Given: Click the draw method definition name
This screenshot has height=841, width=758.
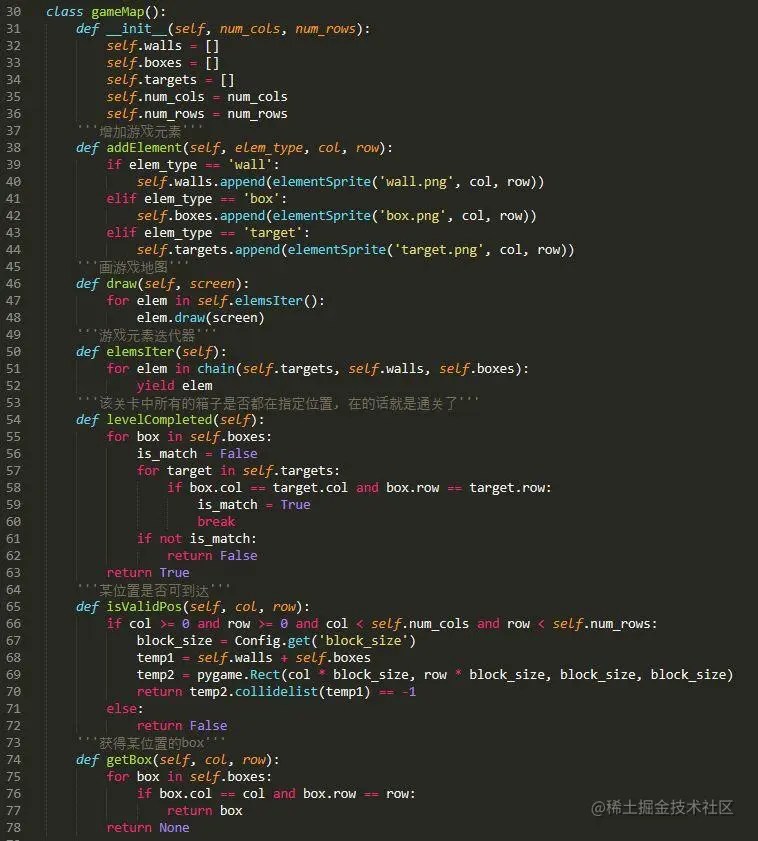Looking at the screenshot, I should (122, 284).
